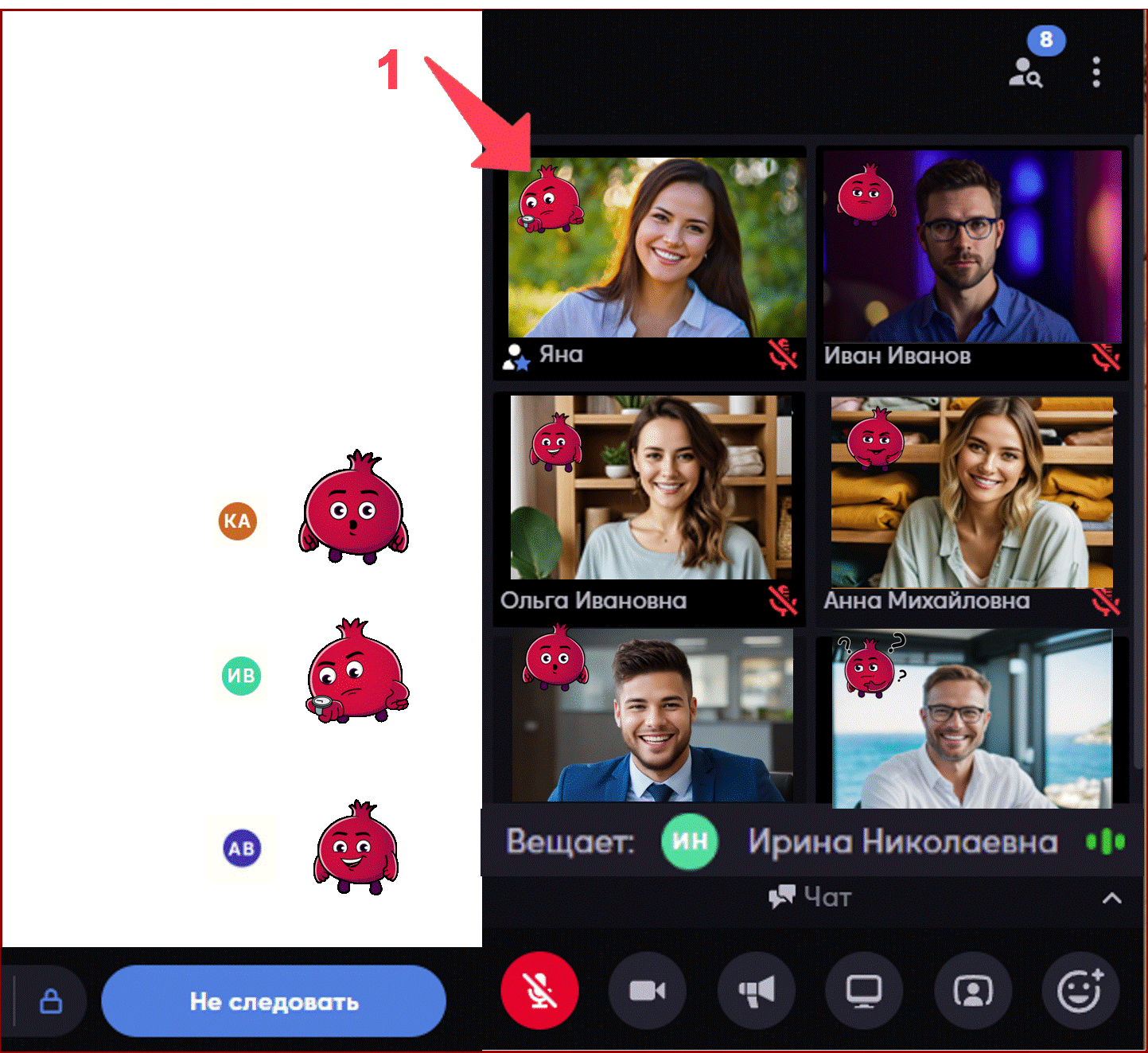Toggle the camera on or off
The height and width of the screenshot is (1053, 1148).
[648, 991]
